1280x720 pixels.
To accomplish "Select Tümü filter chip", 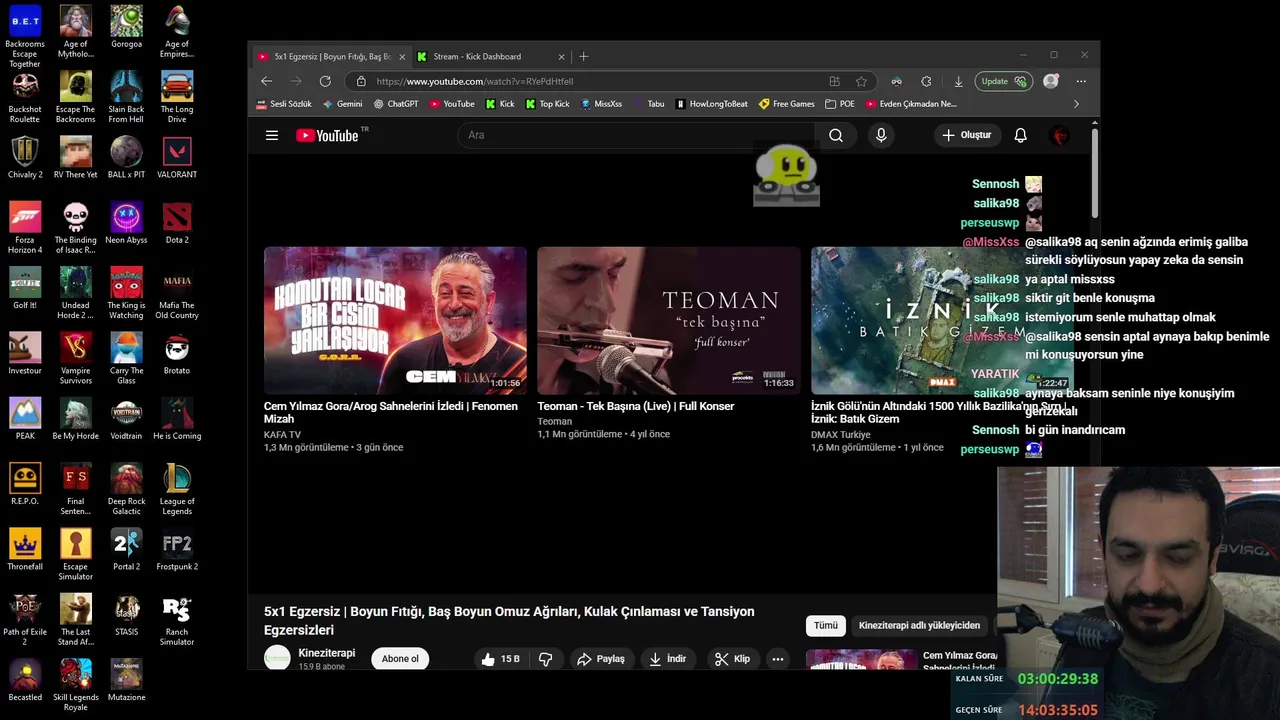I will 826,625.
